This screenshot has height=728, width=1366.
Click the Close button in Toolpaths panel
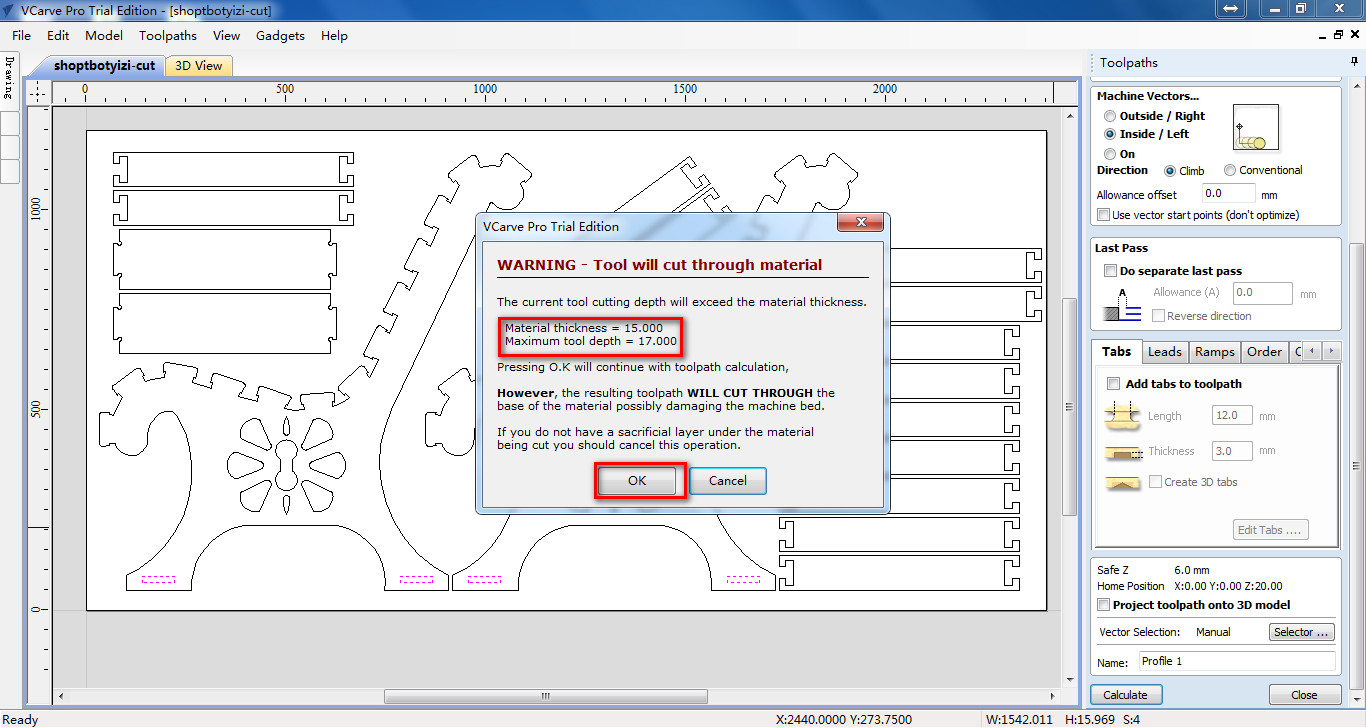point(1304,695)
